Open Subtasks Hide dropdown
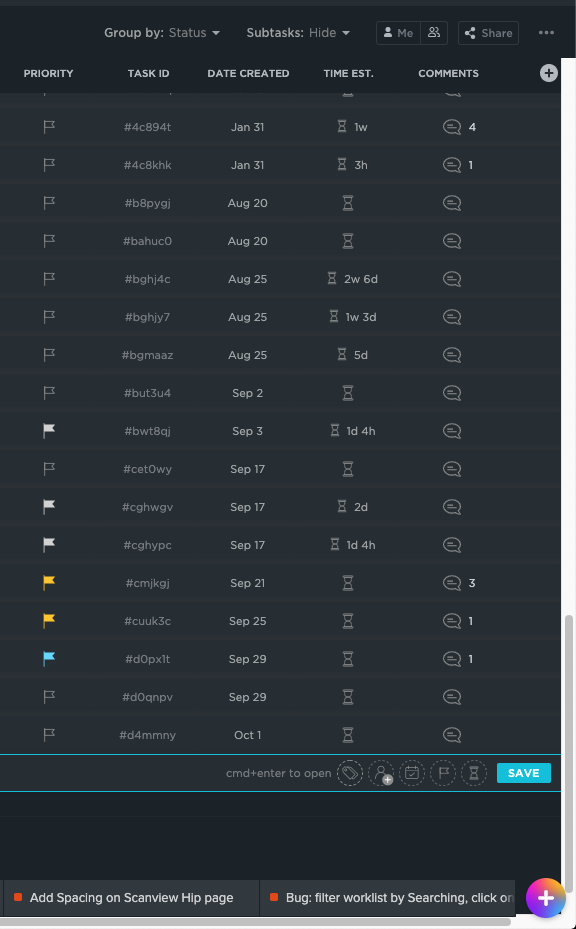This screenshot has width=576, height=929. 298,33
